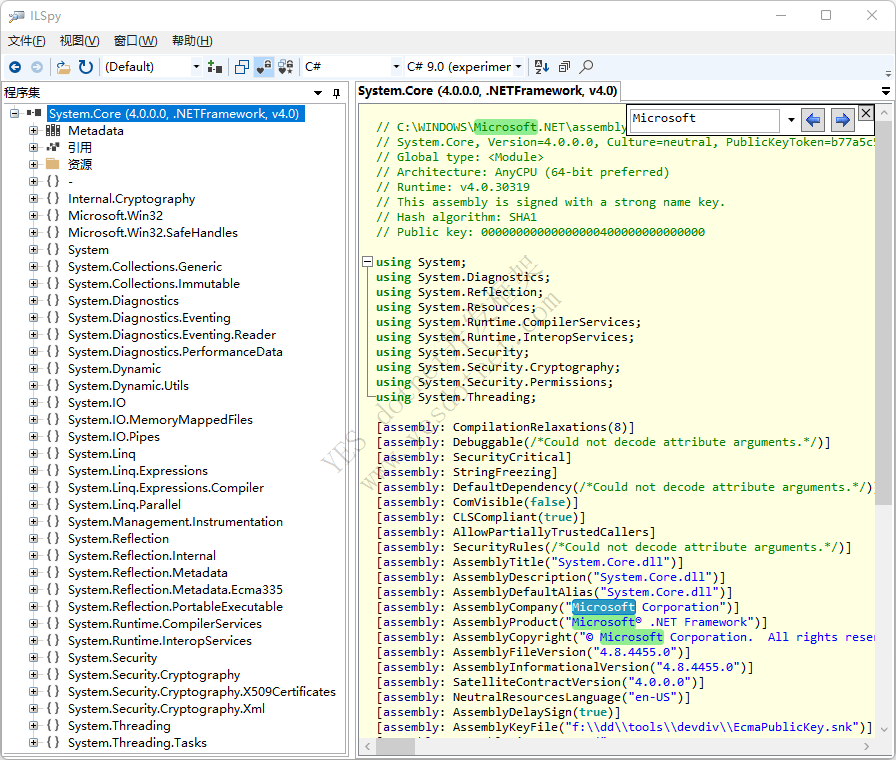
Task: Click the Forward navigation arrow
Action: 37,67
